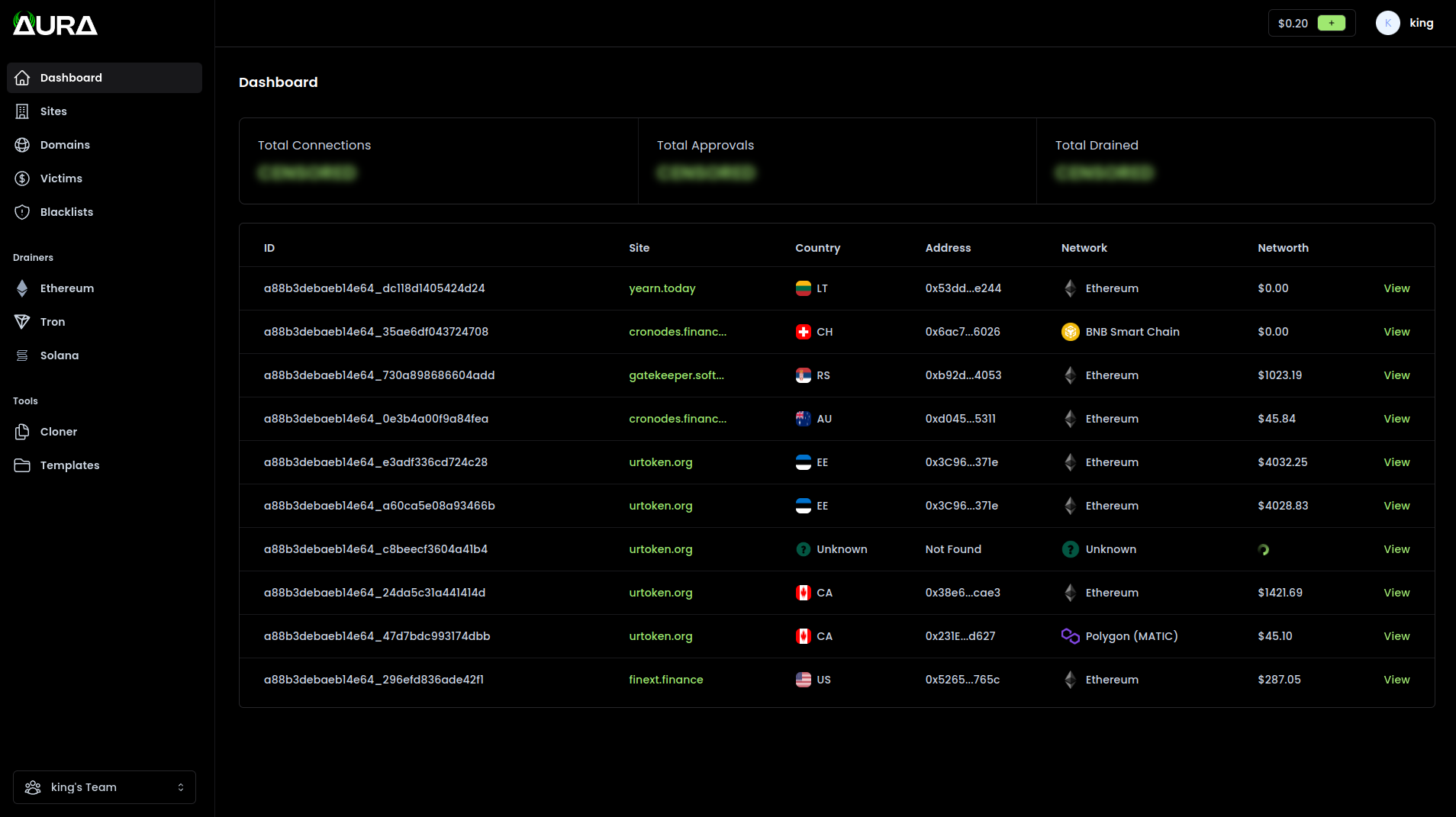Click Ethereum icon in yearn.today row
This screenshot has width=1456, height=817.
[x=1071, y=288]
